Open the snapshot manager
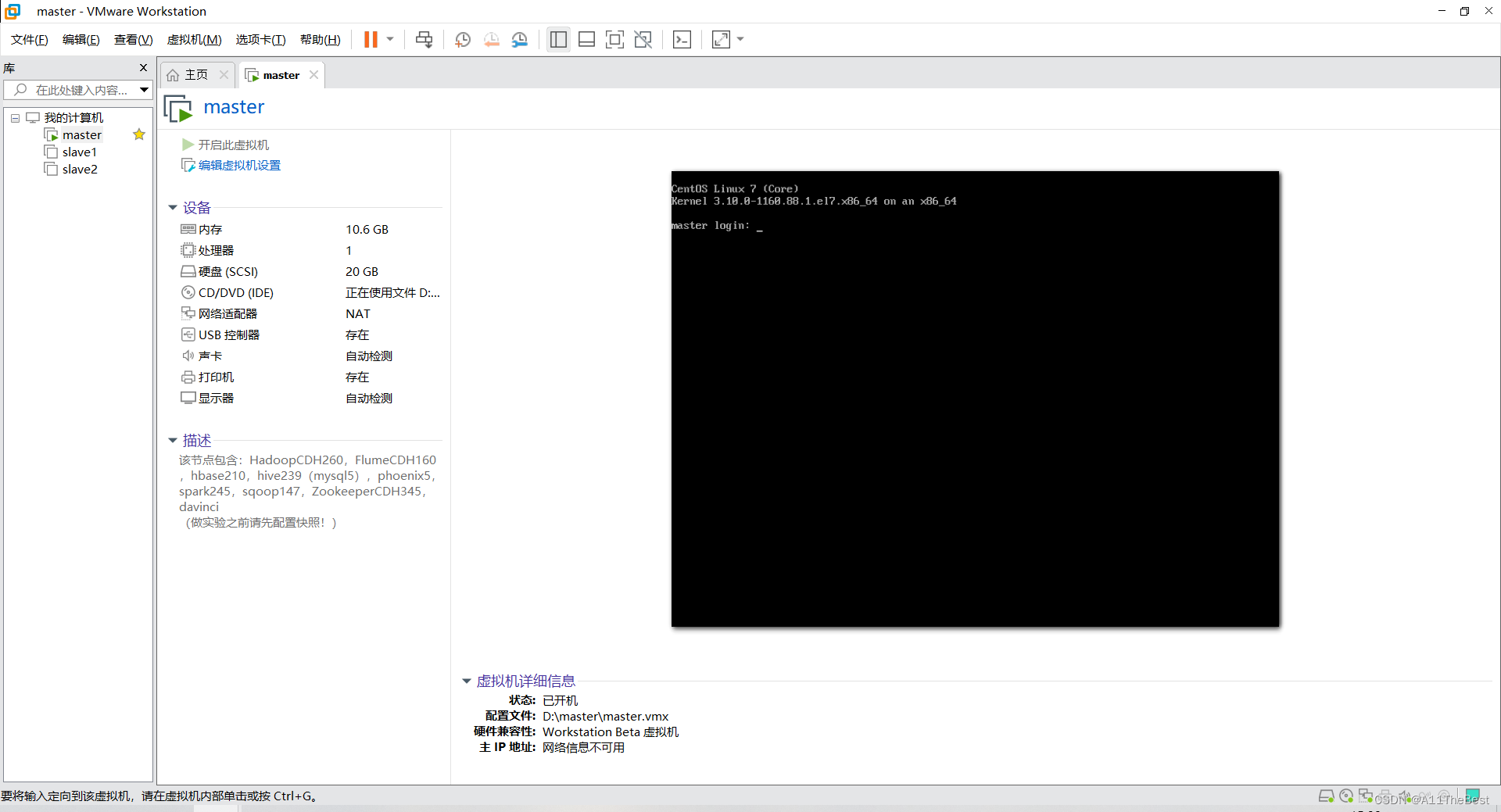 pos(520,39)
